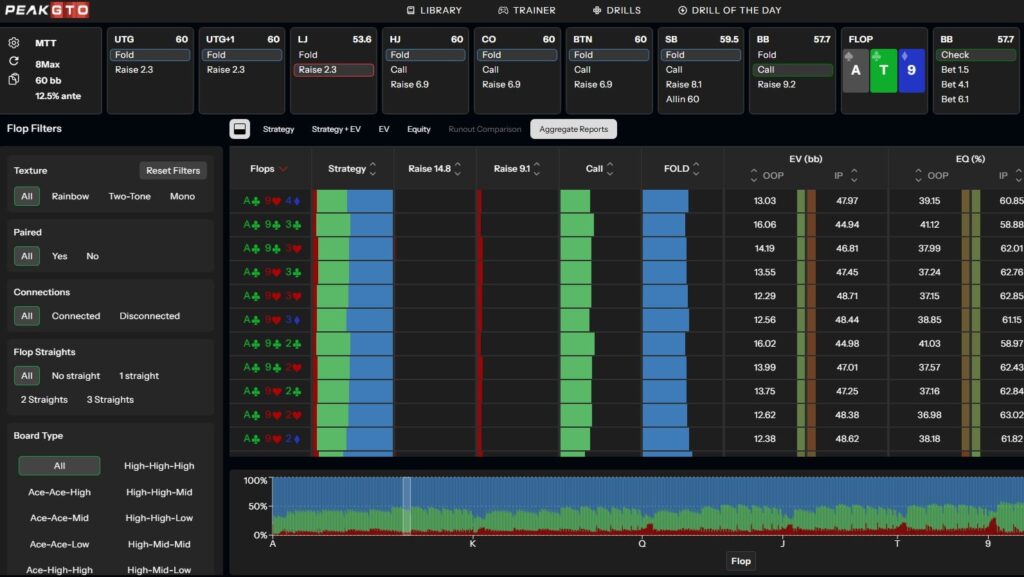Viewport: 1024px width, 577px height.
Task: Open Trainer via its gamepad icon
Action: tap(503, 10)
